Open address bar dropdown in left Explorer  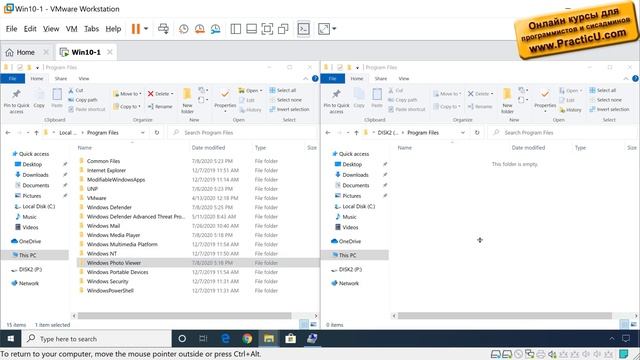tap(142, 133)
